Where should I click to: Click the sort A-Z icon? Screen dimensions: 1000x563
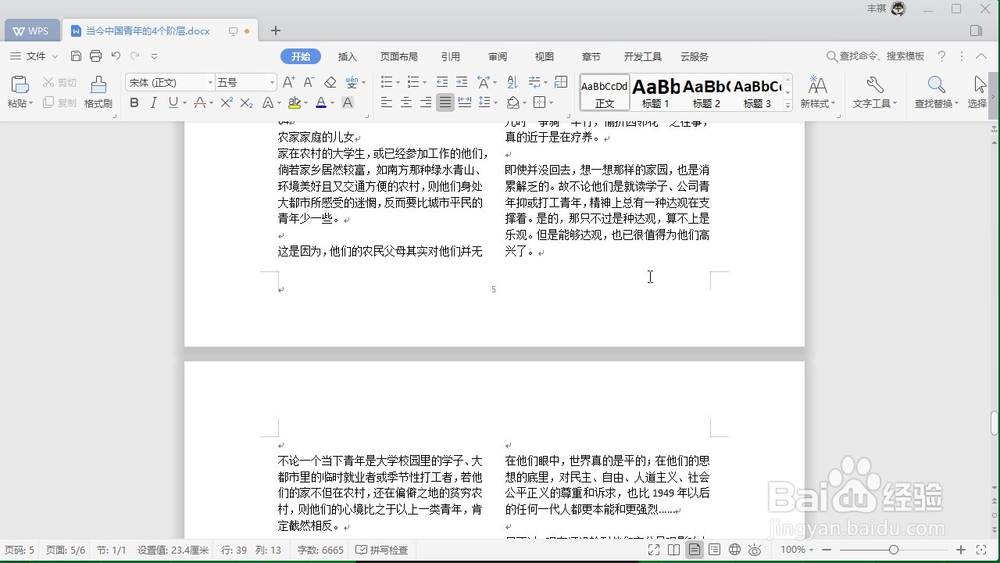[x=512, y=82]
